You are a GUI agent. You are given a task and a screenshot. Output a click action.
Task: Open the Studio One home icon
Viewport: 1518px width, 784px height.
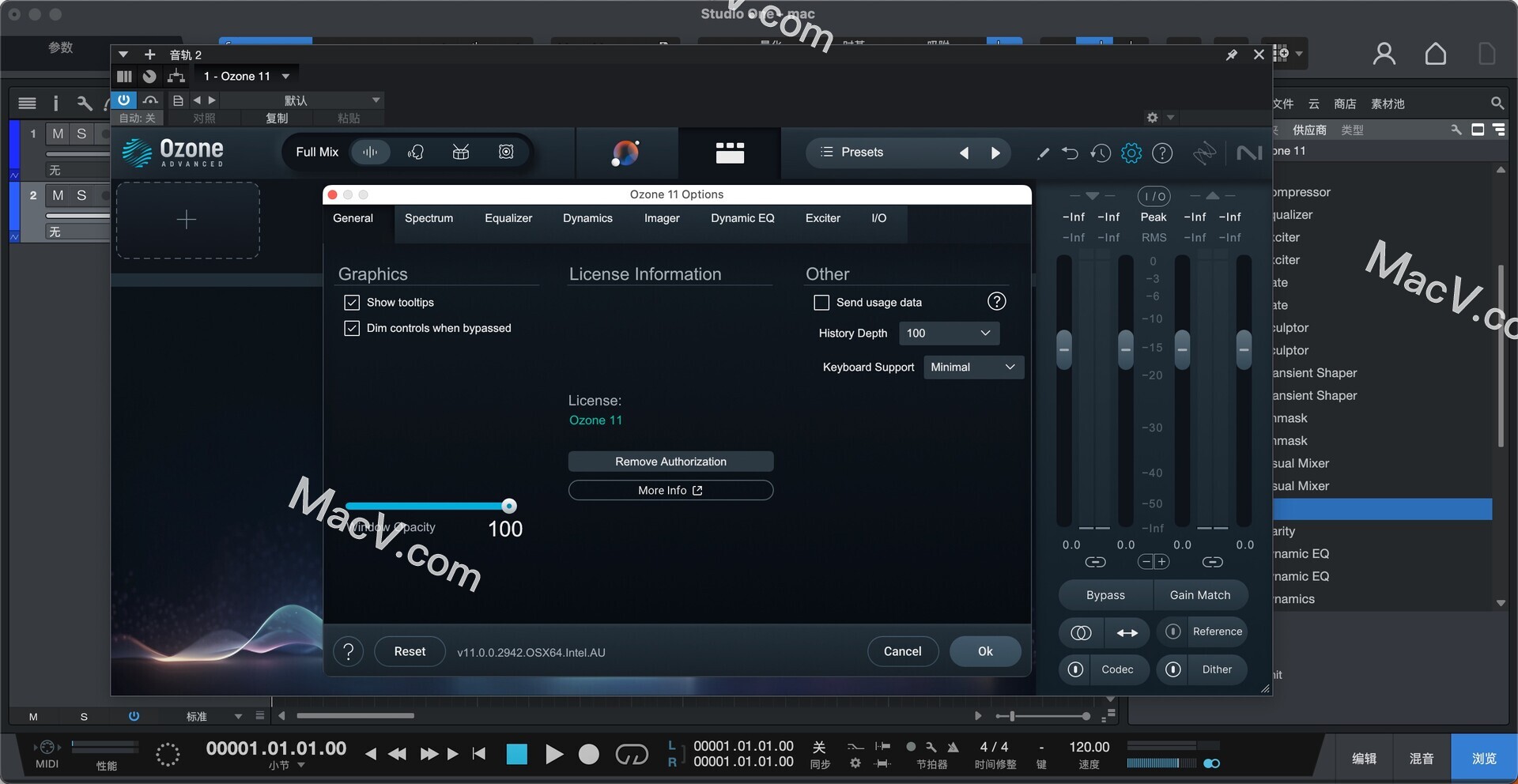[x=1436, y=54]
